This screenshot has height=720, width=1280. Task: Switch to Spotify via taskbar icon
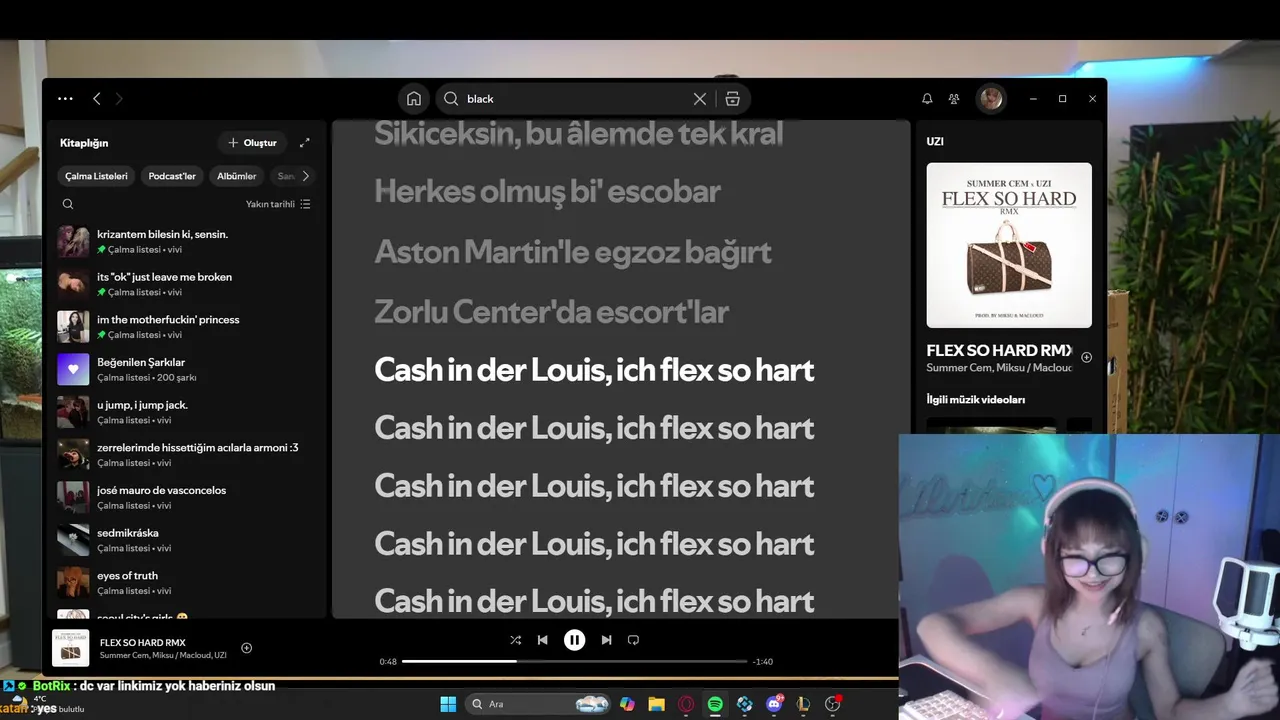coord(715,704)
